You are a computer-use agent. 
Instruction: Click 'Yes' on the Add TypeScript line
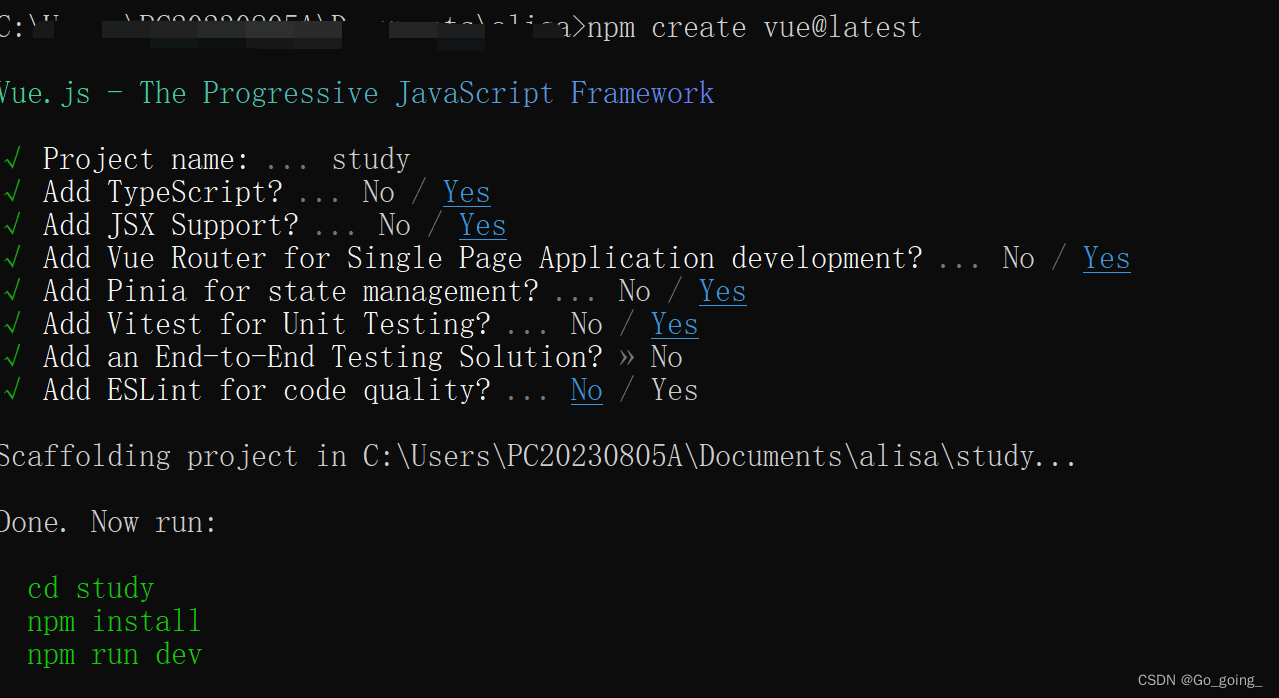click(x=467, y=192)
